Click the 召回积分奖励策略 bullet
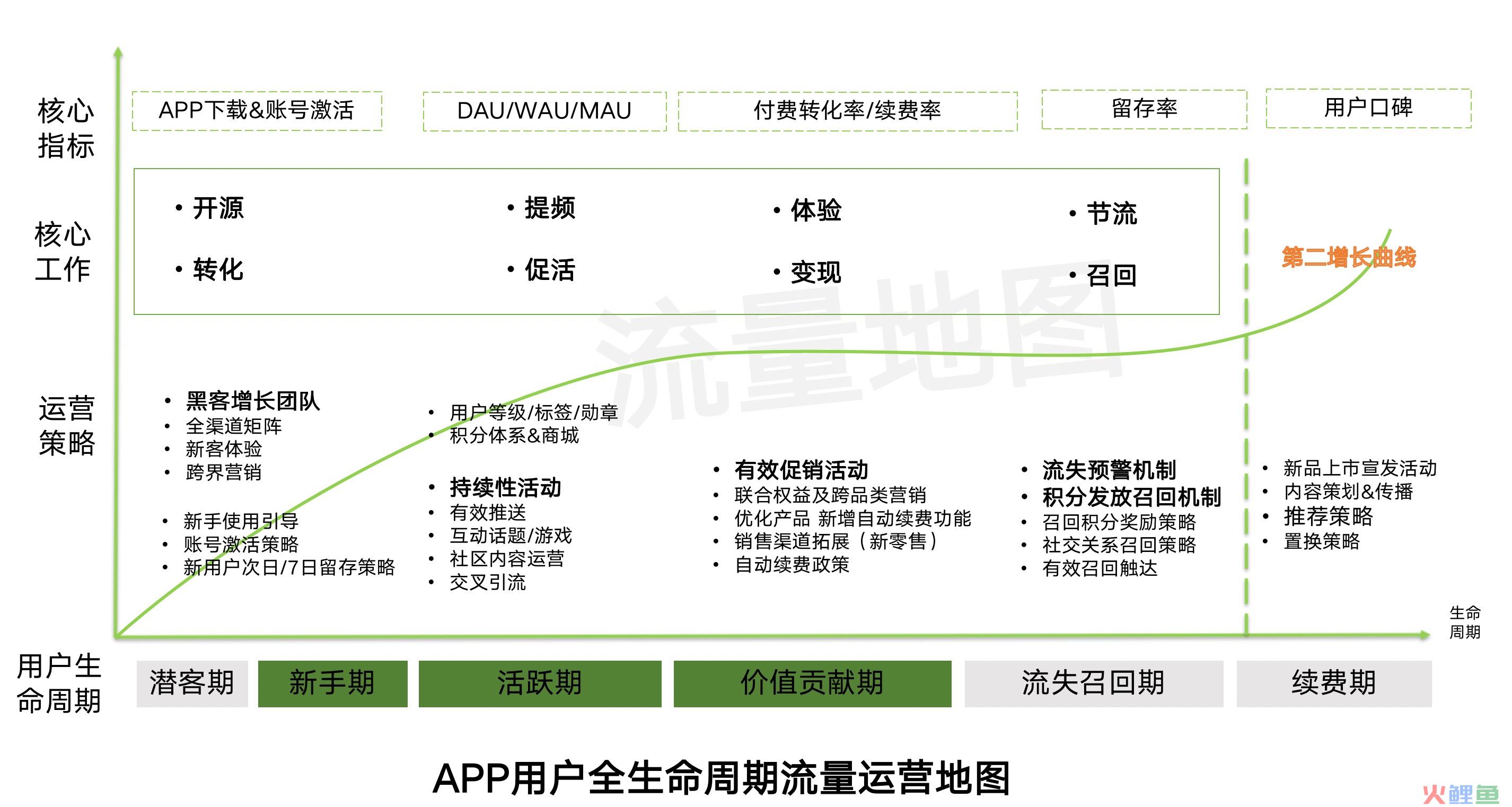This screenshot has height=807, width=1512. tap(1119, 522)
